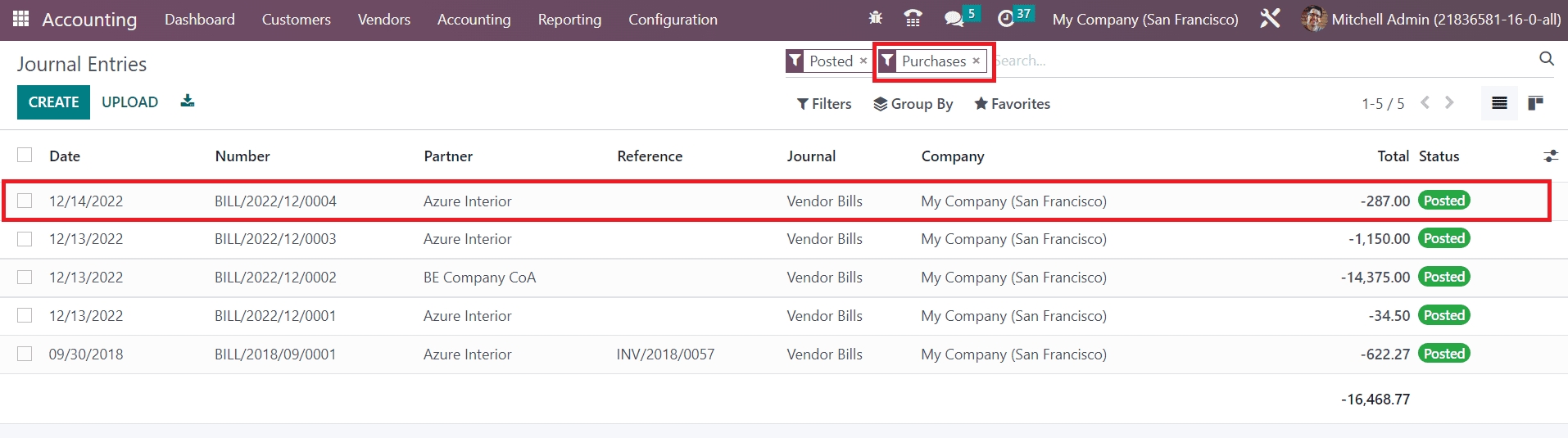Click the download export icon

188,102
